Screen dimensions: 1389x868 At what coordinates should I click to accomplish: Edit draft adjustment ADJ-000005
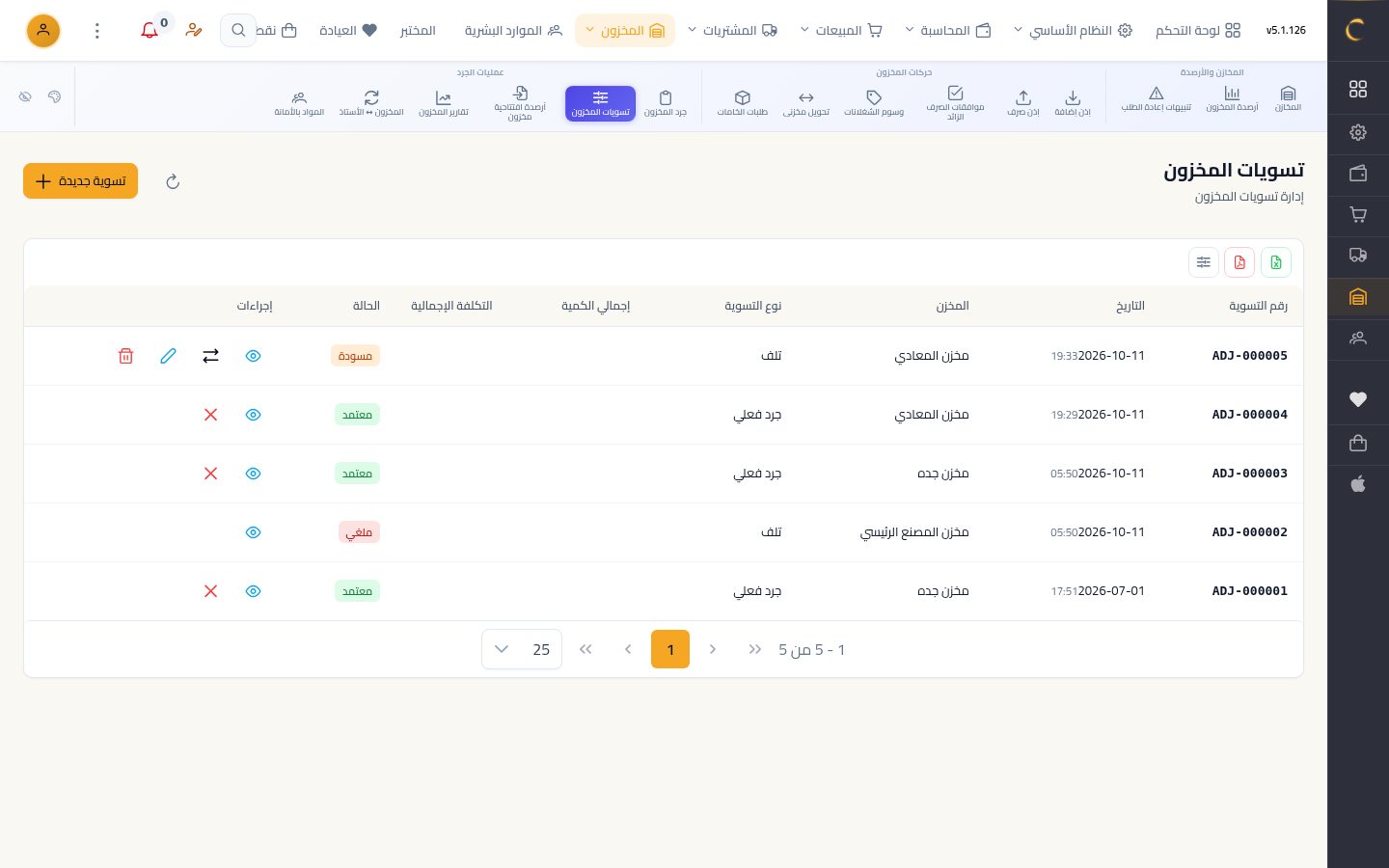point(168,356)
